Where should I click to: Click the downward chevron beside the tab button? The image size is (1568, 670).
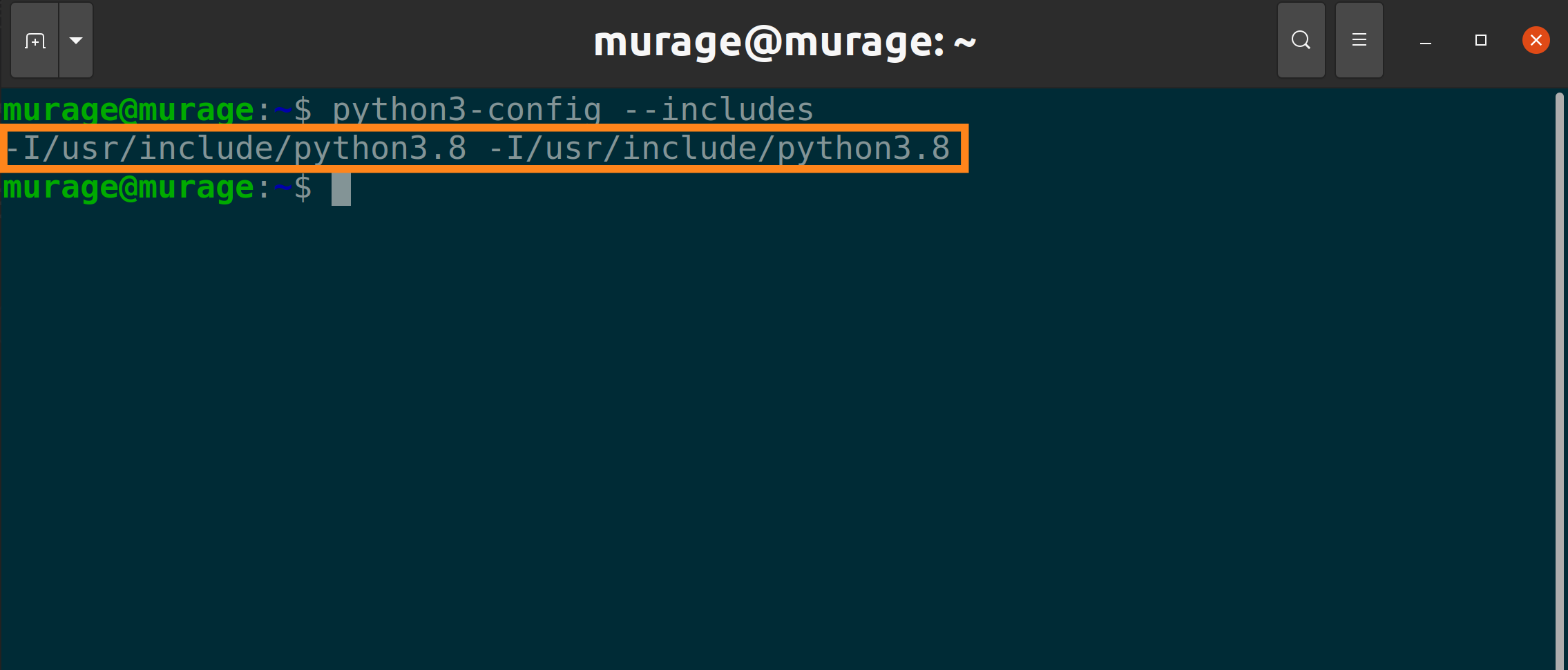75,40
